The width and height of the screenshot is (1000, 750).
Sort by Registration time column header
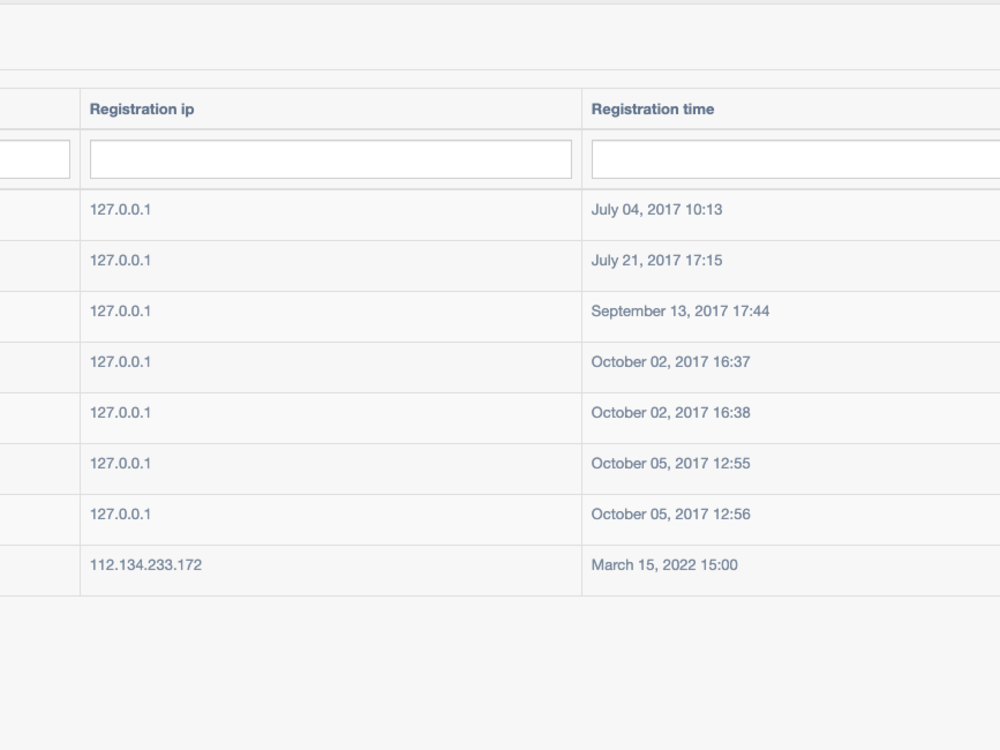652,109
